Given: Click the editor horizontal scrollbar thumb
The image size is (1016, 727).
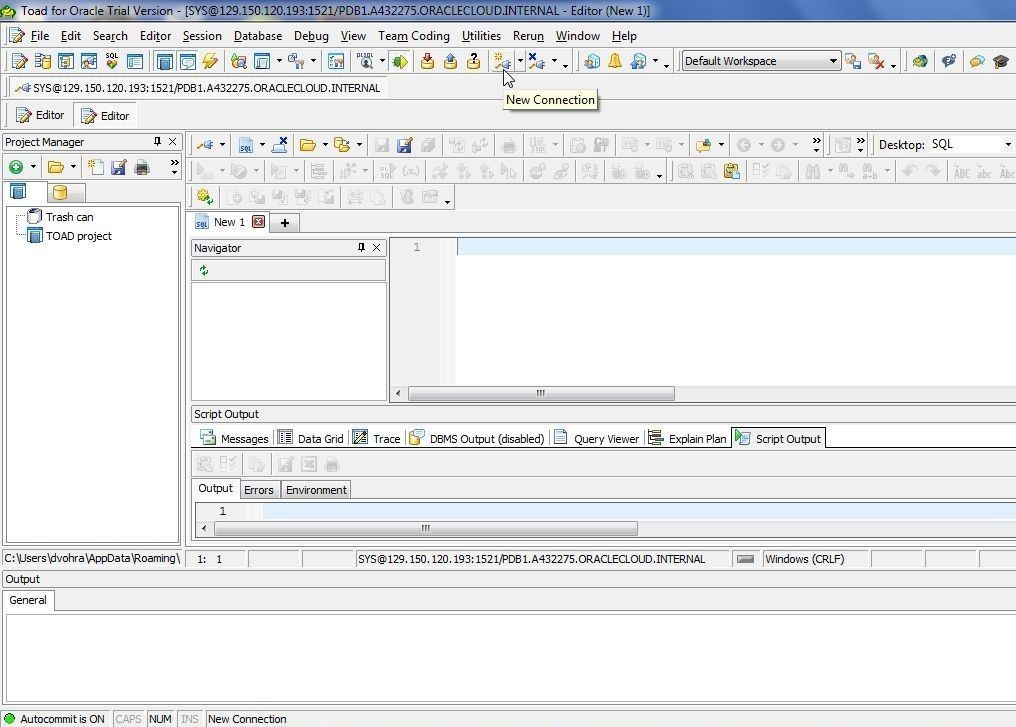Looking at the screenshot, I should [541, 393].
